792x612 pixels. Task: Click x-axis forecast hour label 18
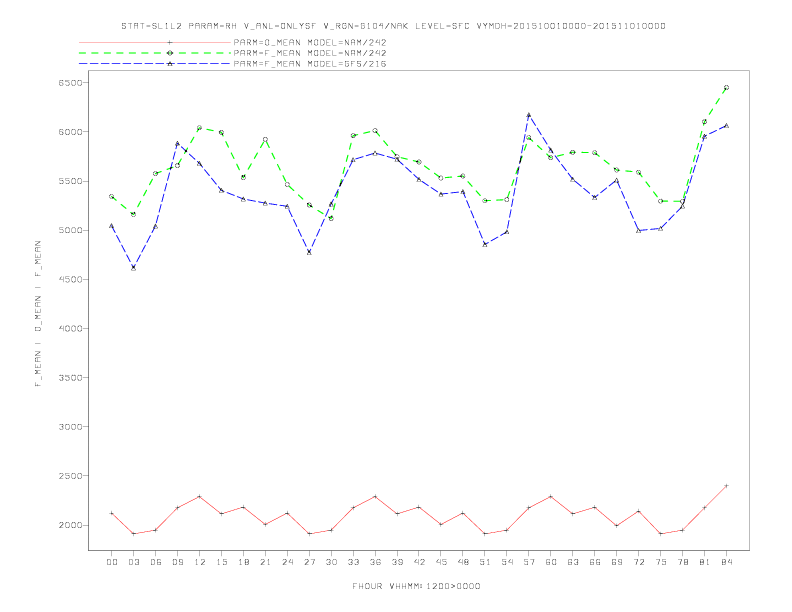coord(243,562)
